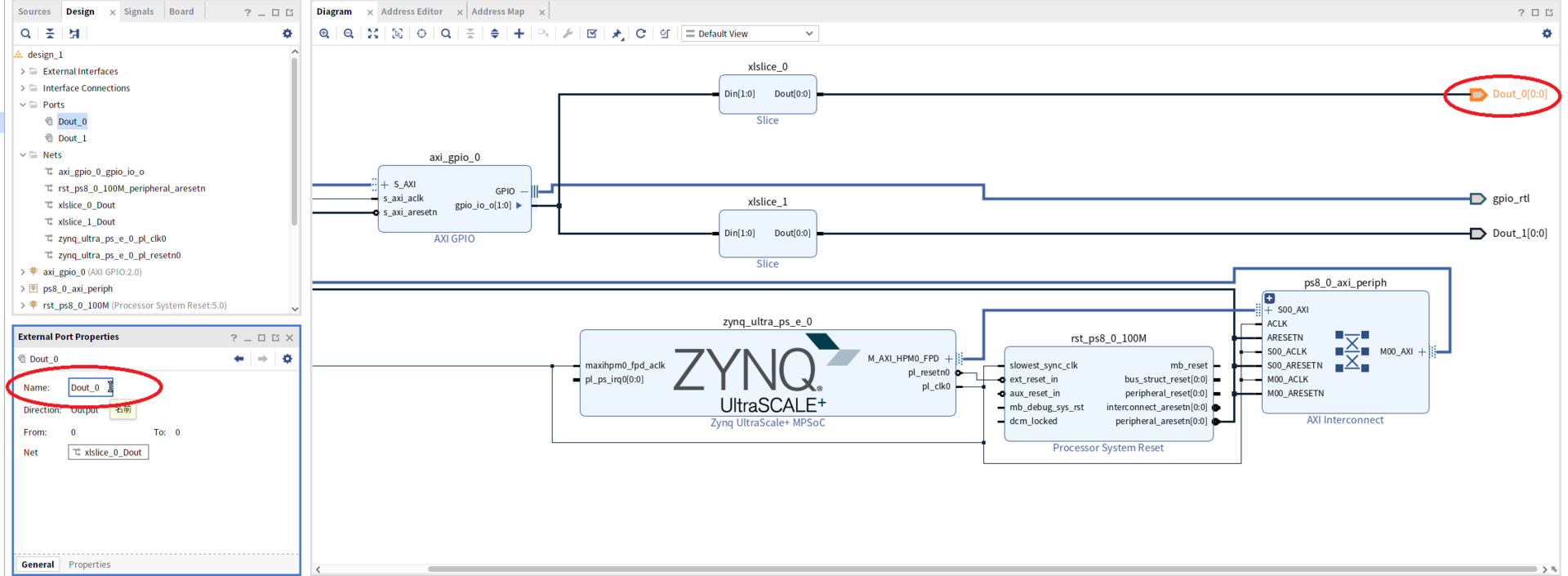Expand axi_gpio_0 tree node

coord(23,272)
